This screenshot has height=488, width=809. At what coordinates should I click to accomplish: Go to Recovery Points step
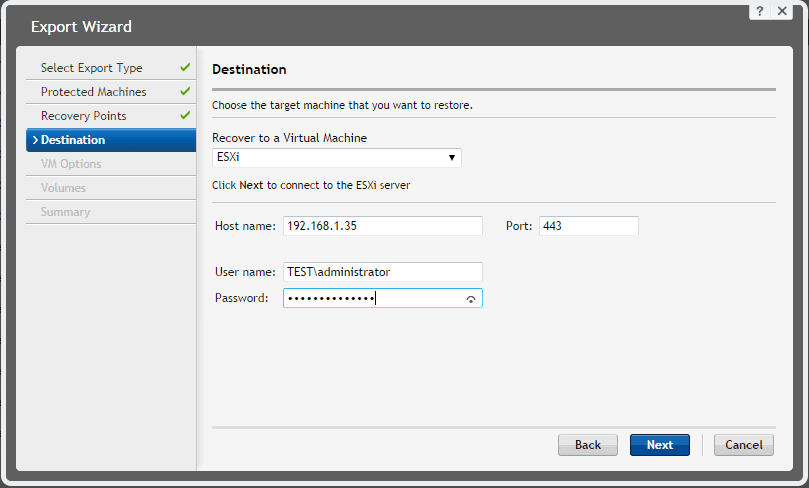click(111, 116)
